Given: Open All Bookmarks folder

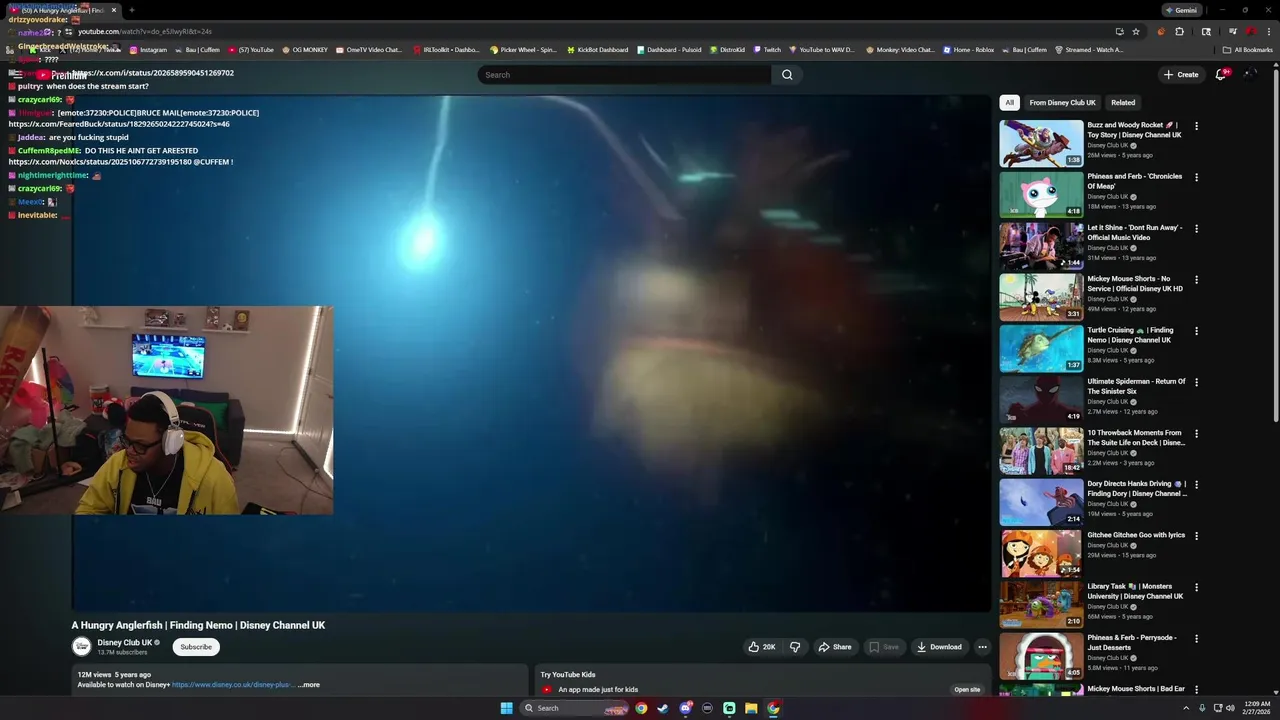Looking at the screenshot, I should 1248,49.
